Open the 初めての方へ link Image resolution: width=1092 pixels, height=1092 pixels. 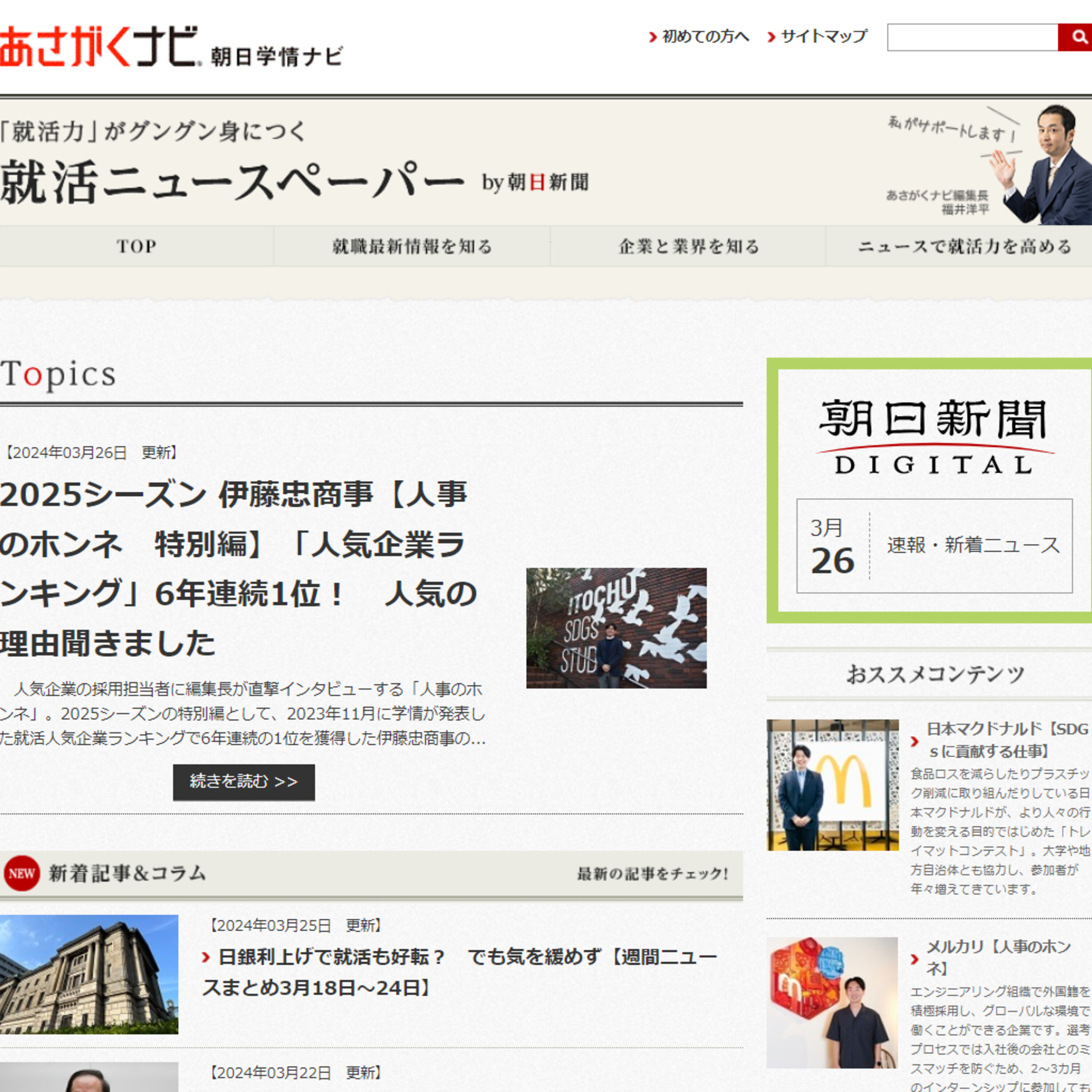click(x=706, y=37)
